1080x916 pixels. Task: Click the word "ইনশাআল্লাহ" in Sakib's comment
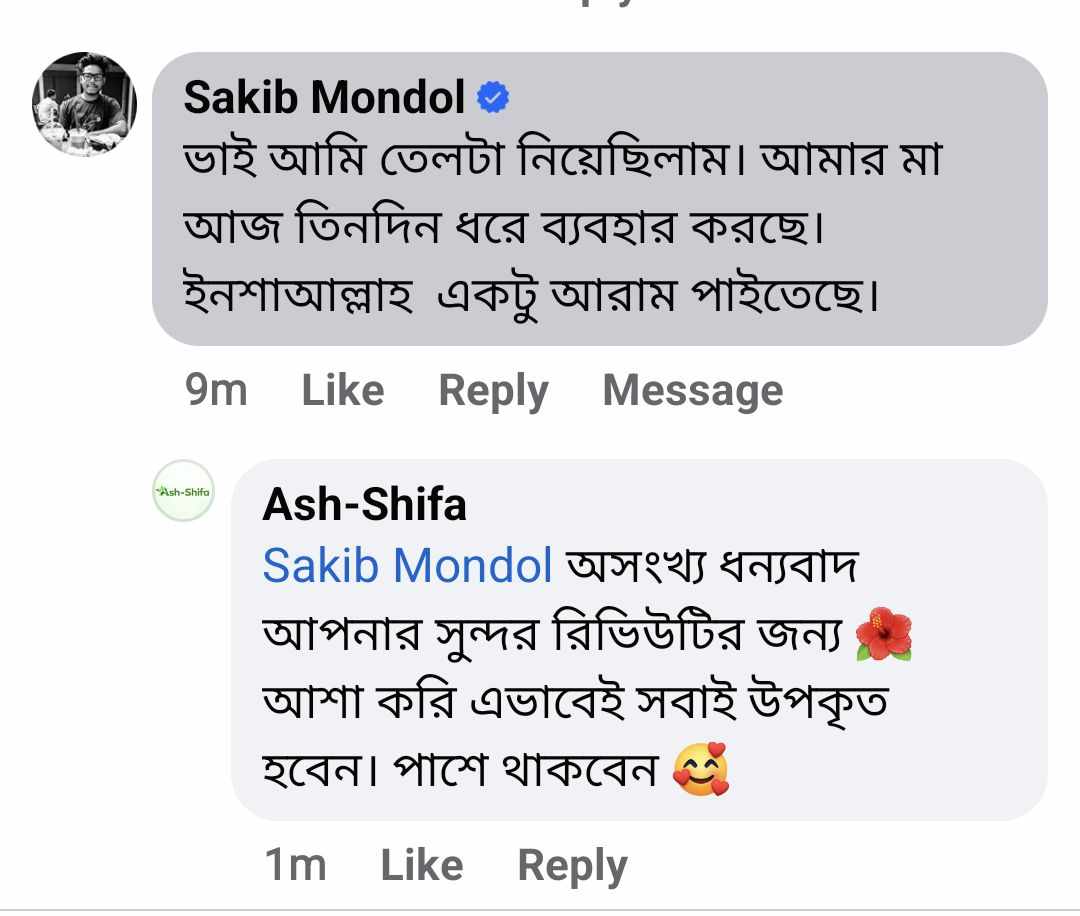[x=298, y=297]
